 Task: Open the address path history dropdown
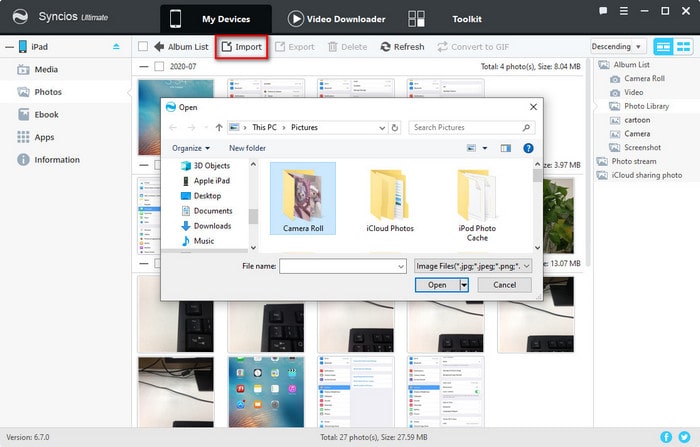click(x=382, y=127)
